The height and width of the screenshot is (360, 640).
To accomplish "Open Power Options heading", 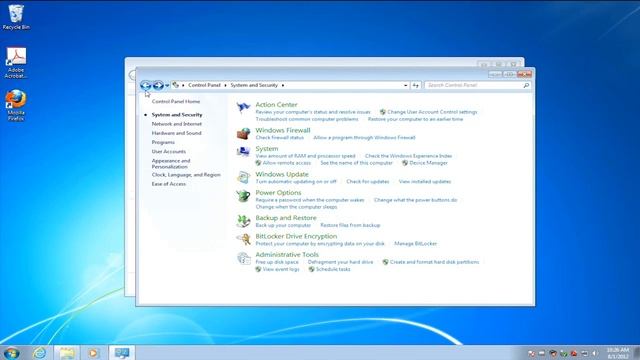I will click(x=278, y=193).
